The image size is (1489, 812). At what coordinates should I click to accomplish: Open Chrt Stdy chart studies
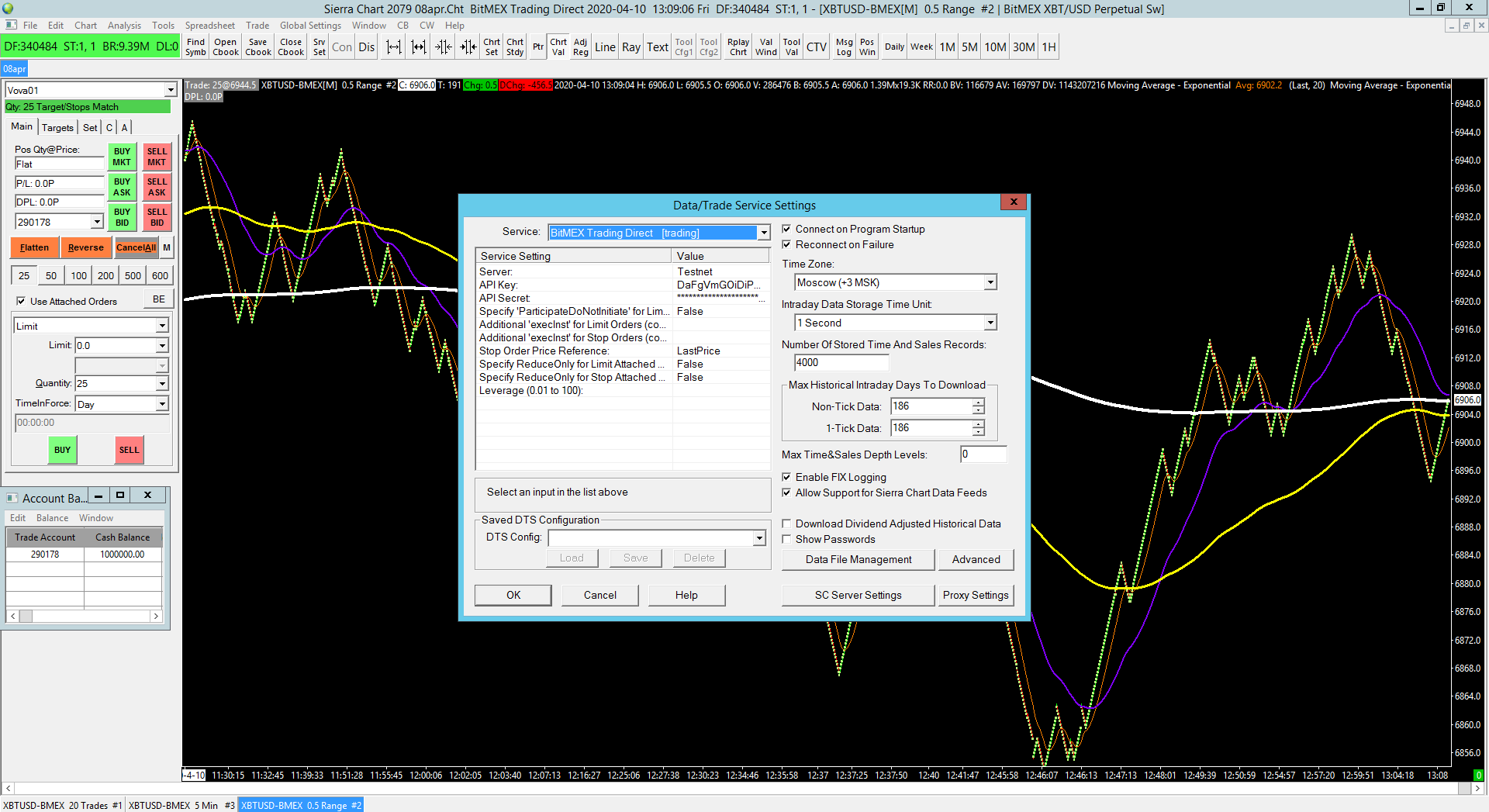tap(515, 47)
